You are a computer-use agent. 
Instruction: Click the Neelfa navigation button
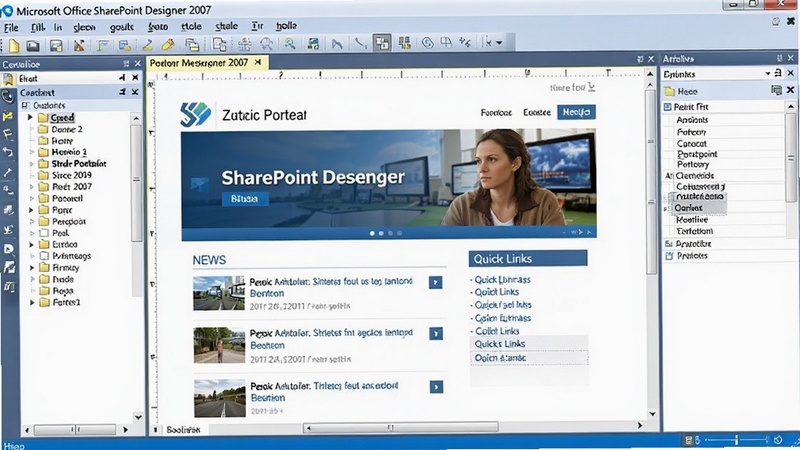click(576, 112)
